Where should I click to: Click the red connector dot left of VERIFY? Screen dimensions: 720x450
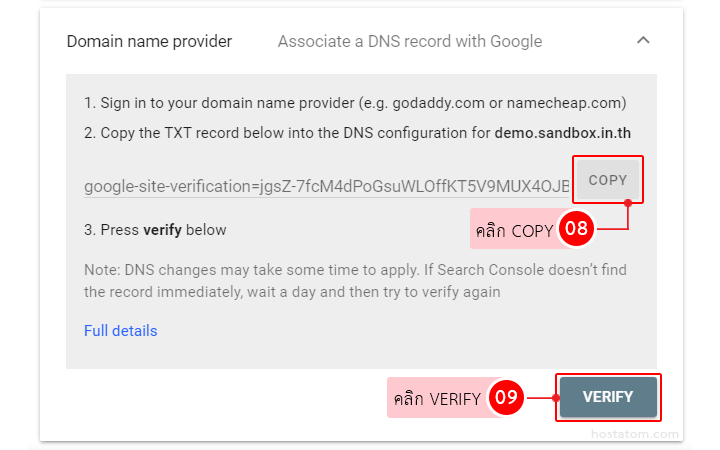point(553,397)
